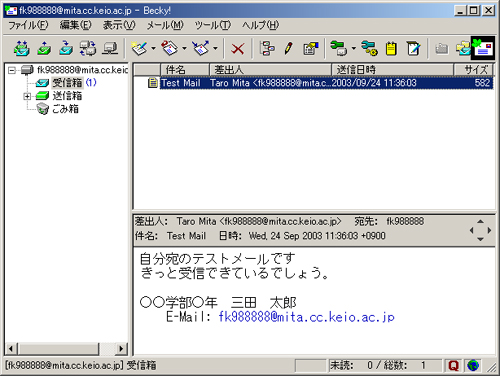Open dropdown arrow next to compose icon

pyautogui.click(x=153, y=48)
